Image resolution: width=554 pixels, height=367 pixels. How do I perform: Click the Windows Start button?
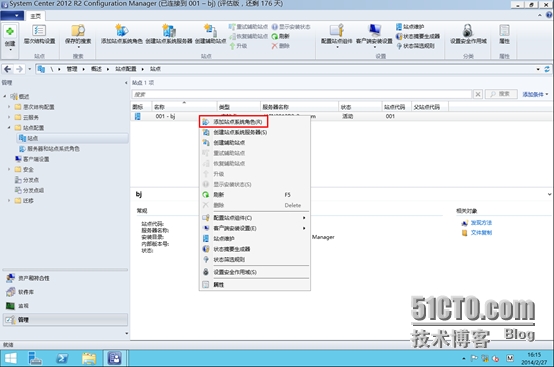point(10,359)
